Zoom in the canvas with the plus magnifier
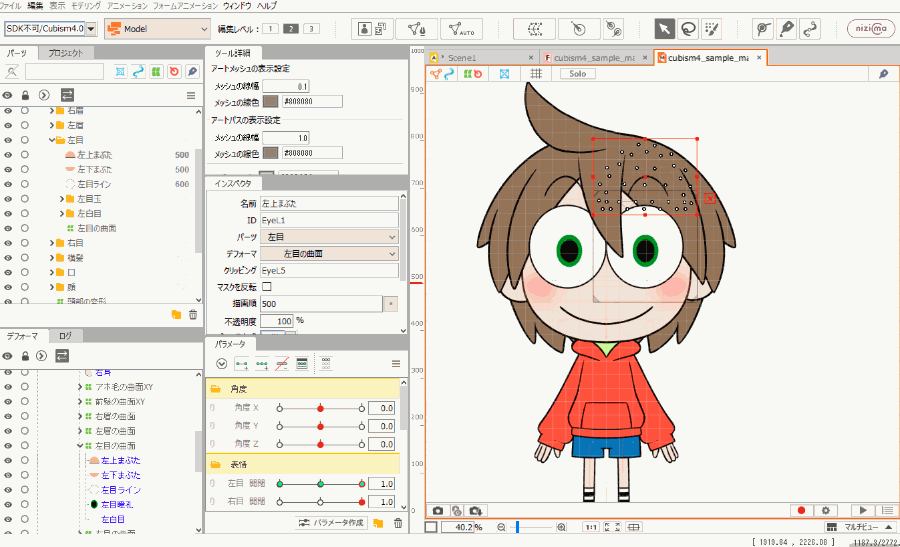Viewport: 900px width, 547px height. pyautogui.click(x=561, y=527)
